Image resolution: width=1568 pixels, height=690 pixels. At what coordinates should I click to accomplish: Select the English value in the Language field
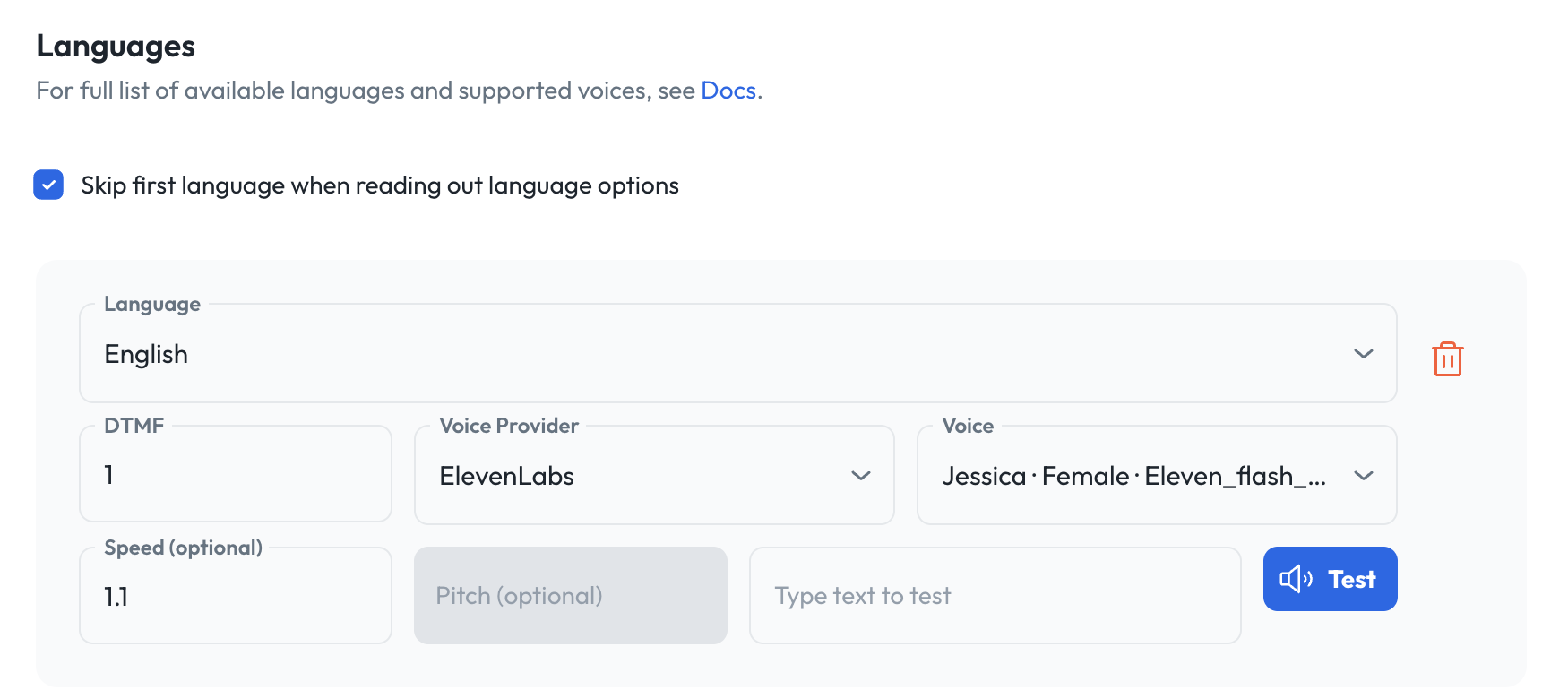coord(146,354)
